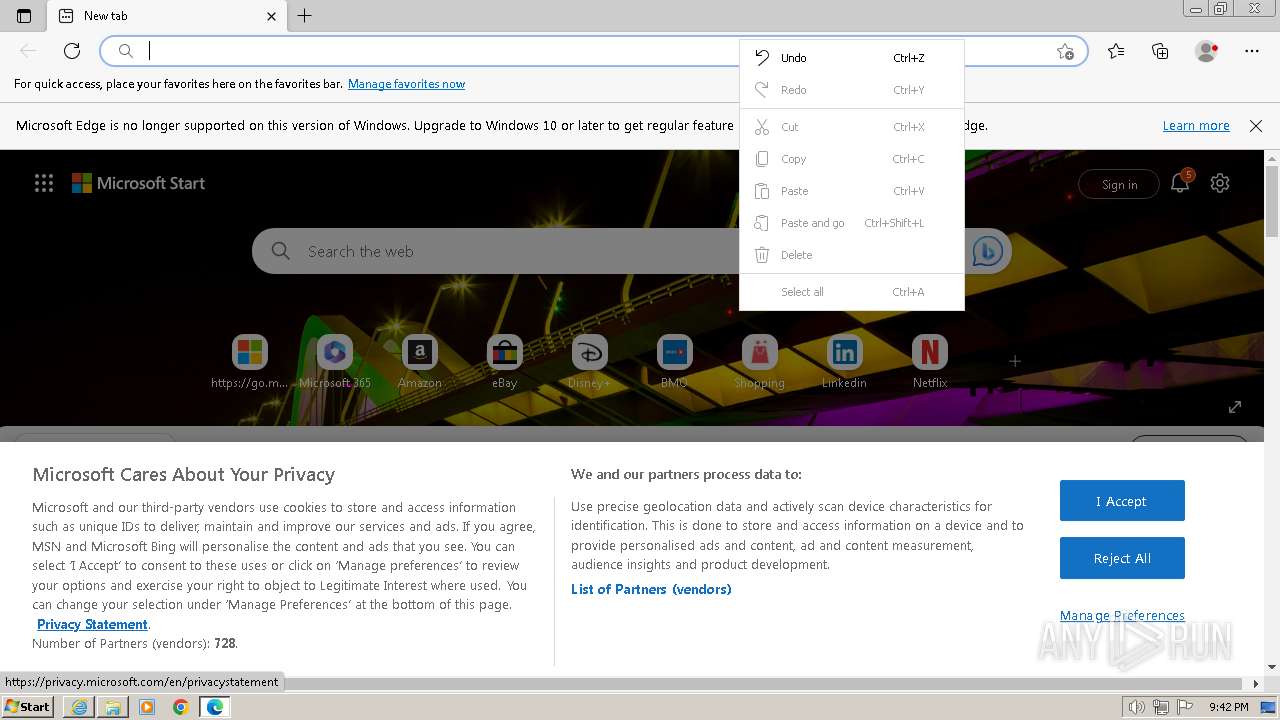Refresh the page with reload icon

[72, 51]
